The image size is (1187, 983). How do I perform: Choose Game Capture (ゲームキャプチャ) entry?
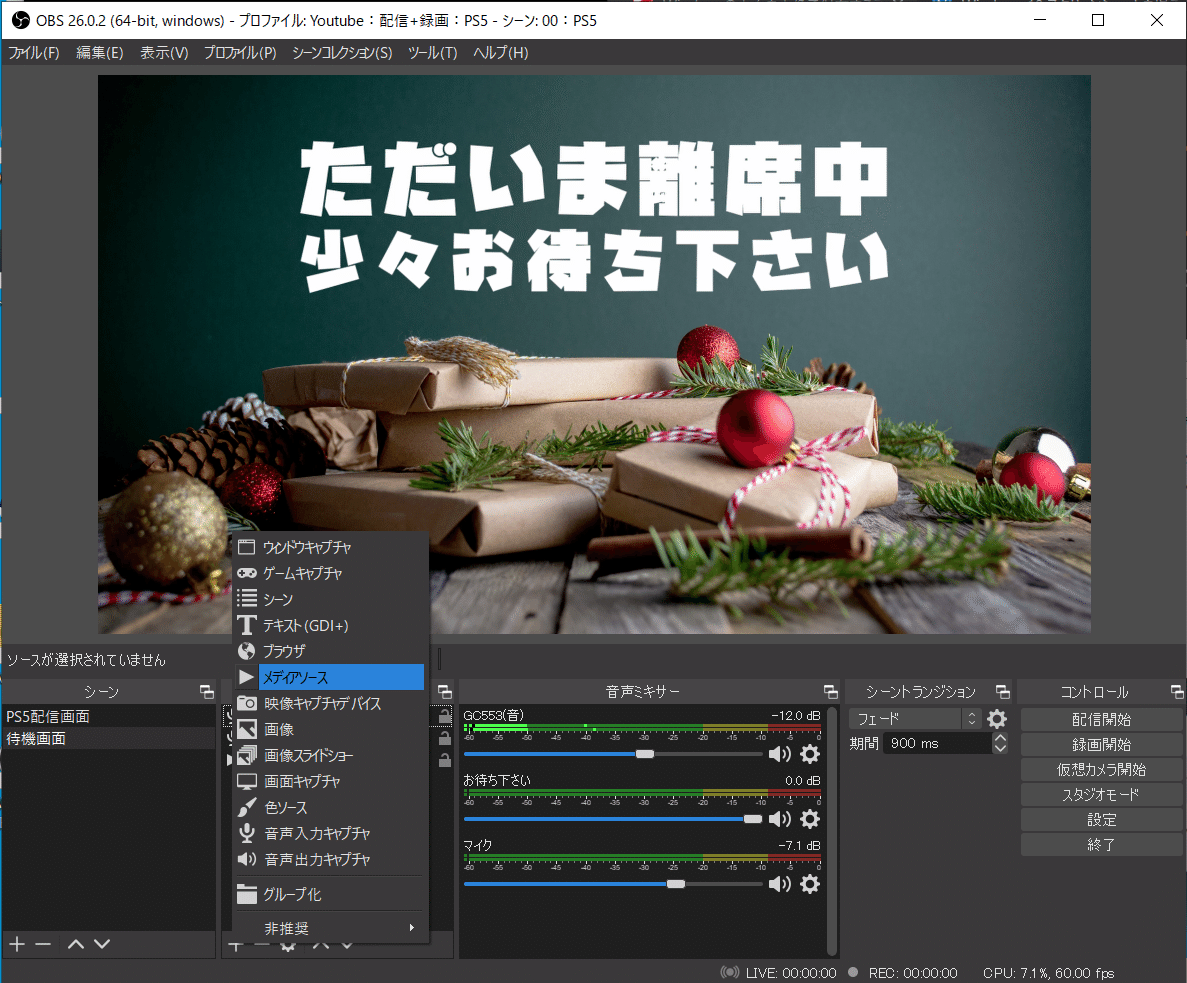(330, 574)
